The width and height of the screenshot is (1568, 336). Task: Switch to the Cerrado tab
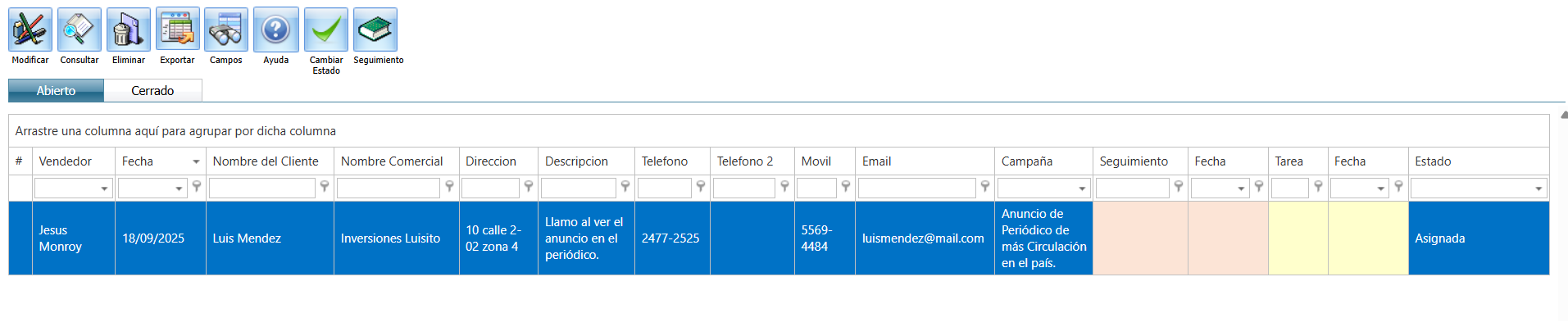pyautogui.click(x=152, y=91)
